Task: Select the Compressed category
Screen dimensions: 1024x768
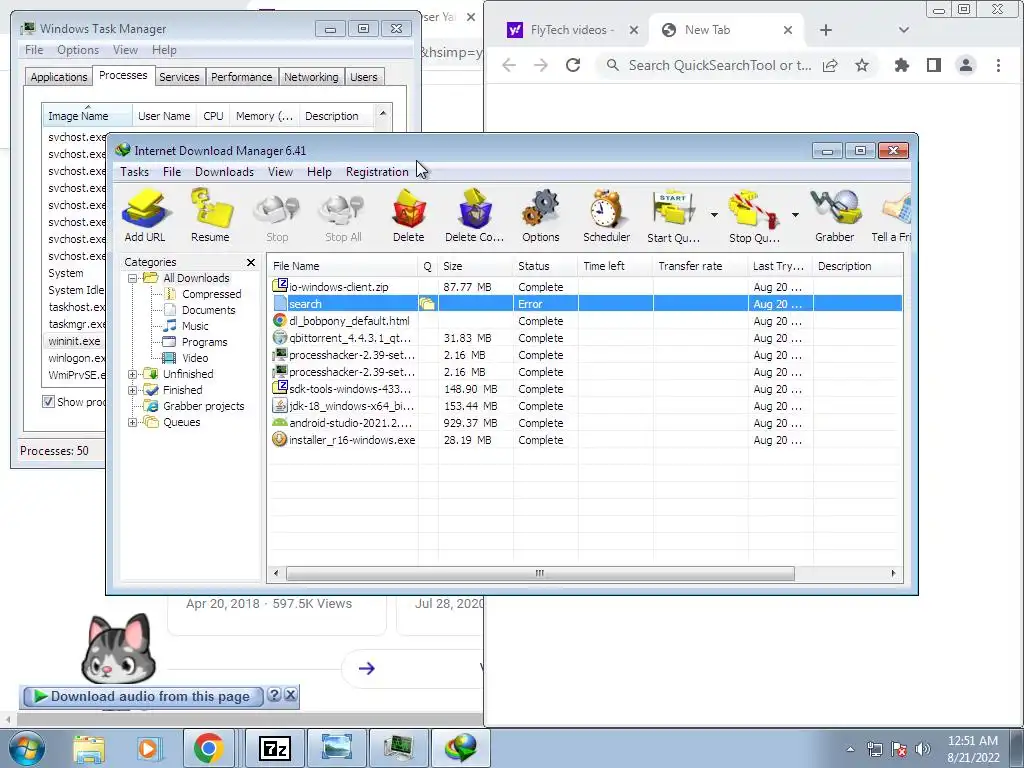Action: click(x=212, y=294)
